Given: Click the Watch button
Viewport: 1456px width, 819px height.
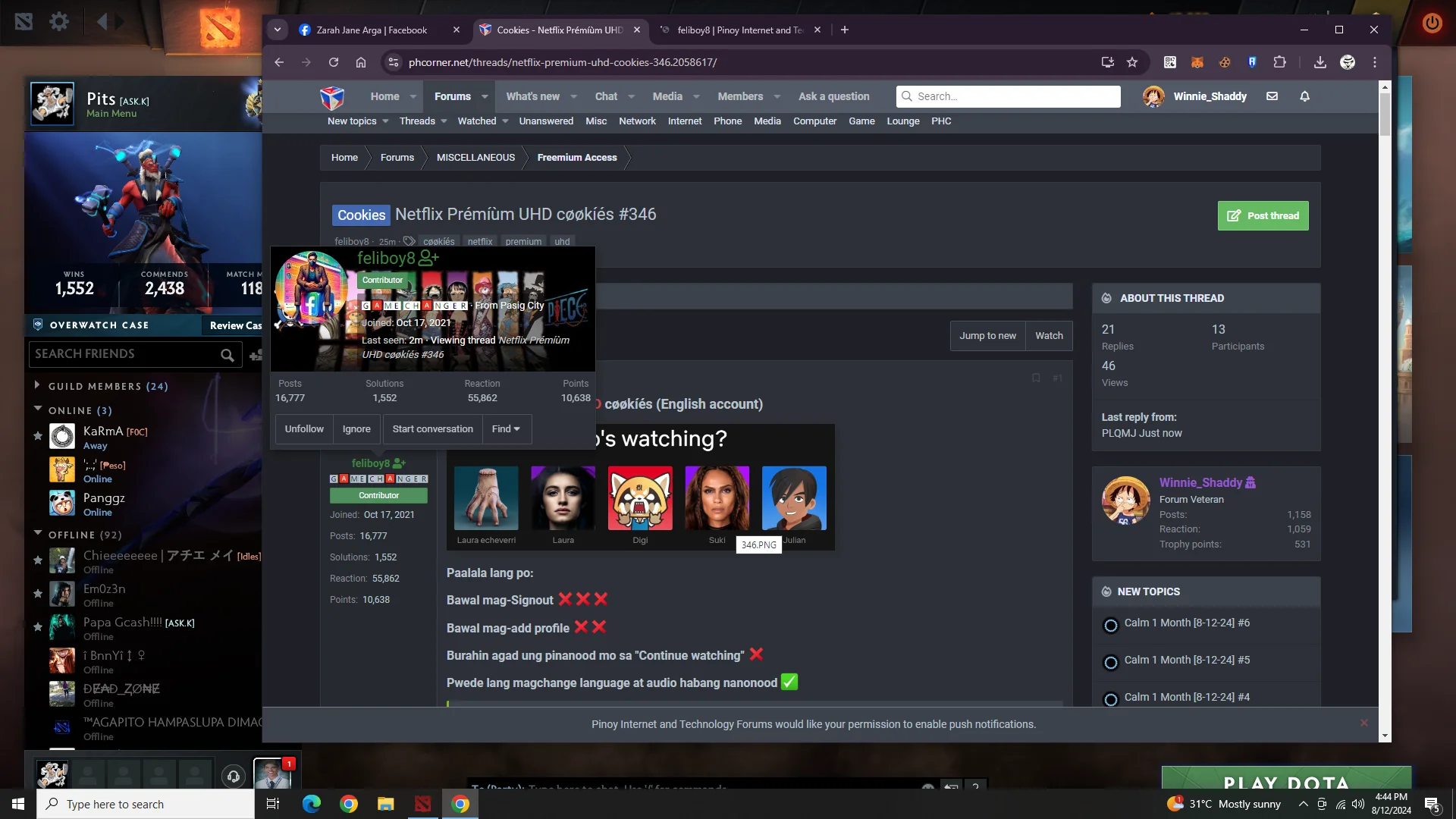Looking at the screenshot, I should click(x=1050, y=336).
